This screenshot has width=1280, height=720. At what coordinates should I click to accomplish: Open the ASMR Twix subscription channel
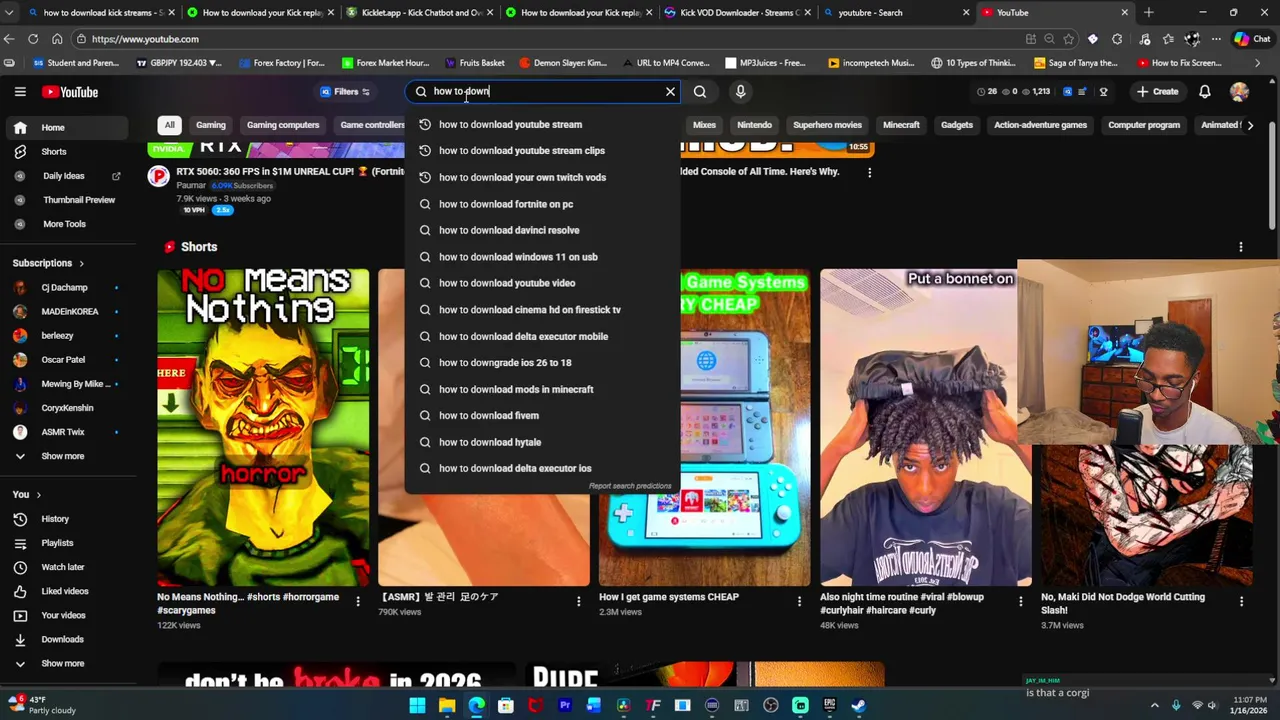click(68, 432)
